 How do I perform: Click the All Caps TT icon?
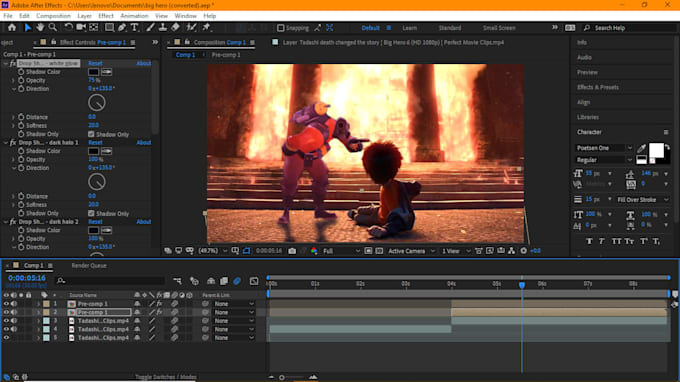click(x=616, y=242)
